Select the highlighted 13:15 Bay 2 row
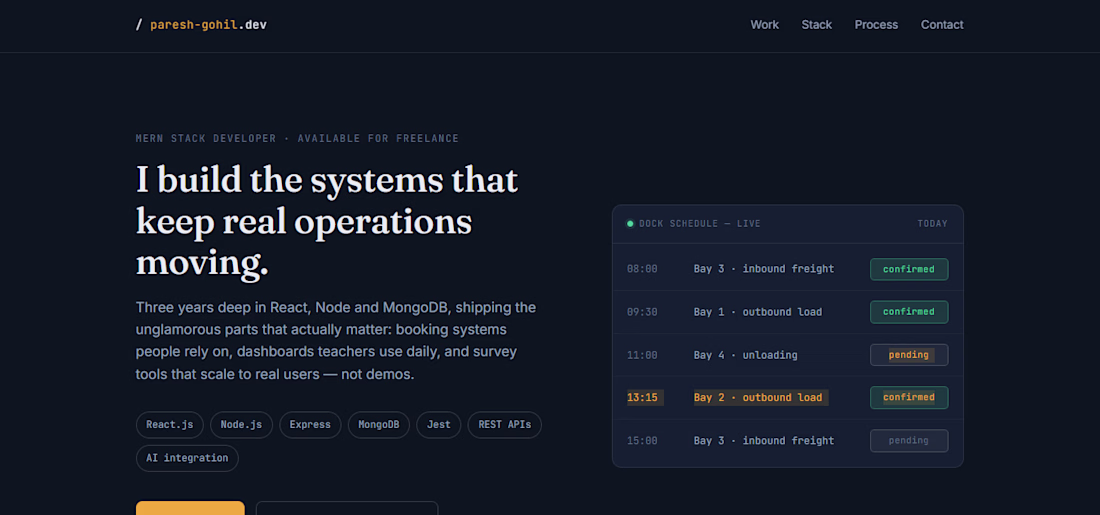 pyautogui.click(x=788, y=398)
